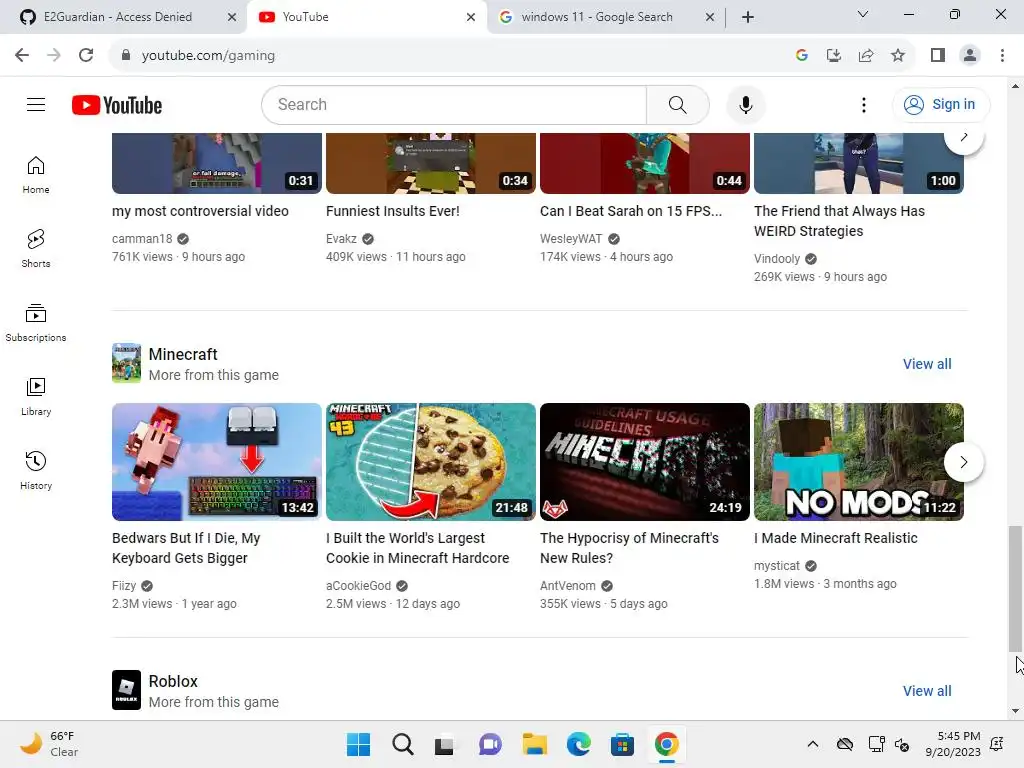Screen dimensions: 1024x768
Task: Show next videos in top shelf arrow
Action: tap(963, 138)
